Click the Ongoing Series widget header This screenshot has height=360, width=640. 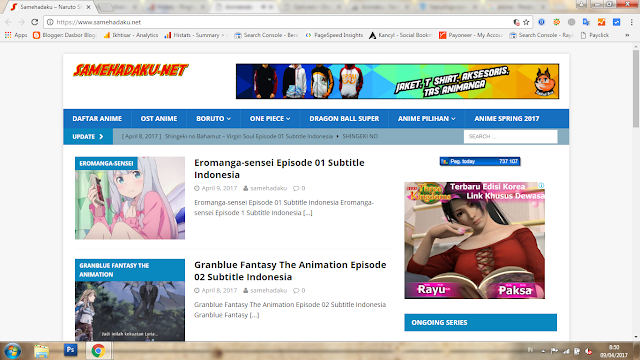(x=480, y=322)
